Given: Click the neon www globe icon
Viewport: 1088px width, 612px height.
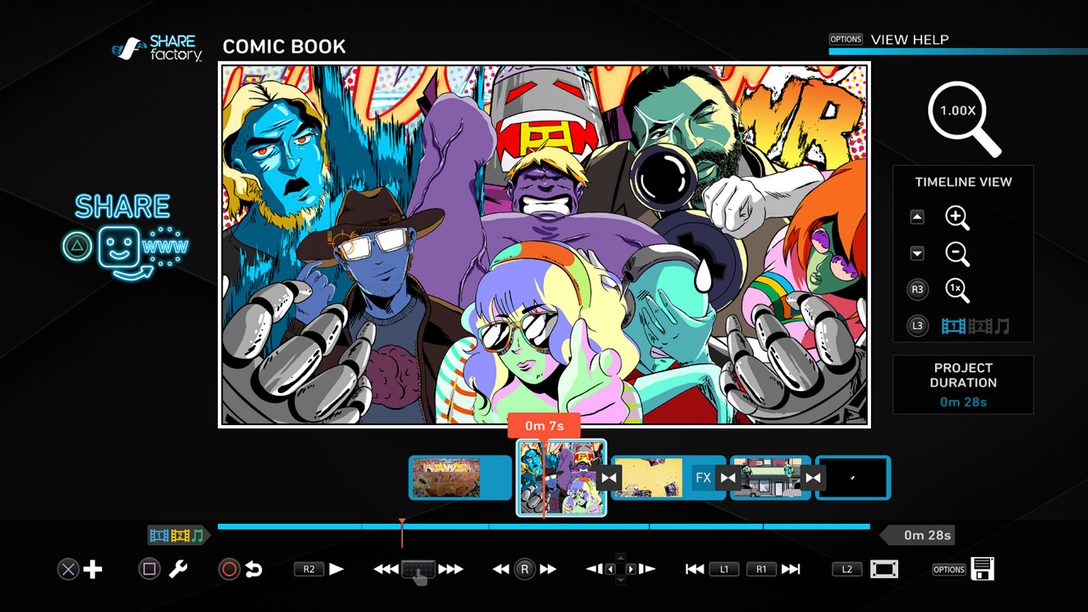Looking at the screenshot, I should pos(165,246).
